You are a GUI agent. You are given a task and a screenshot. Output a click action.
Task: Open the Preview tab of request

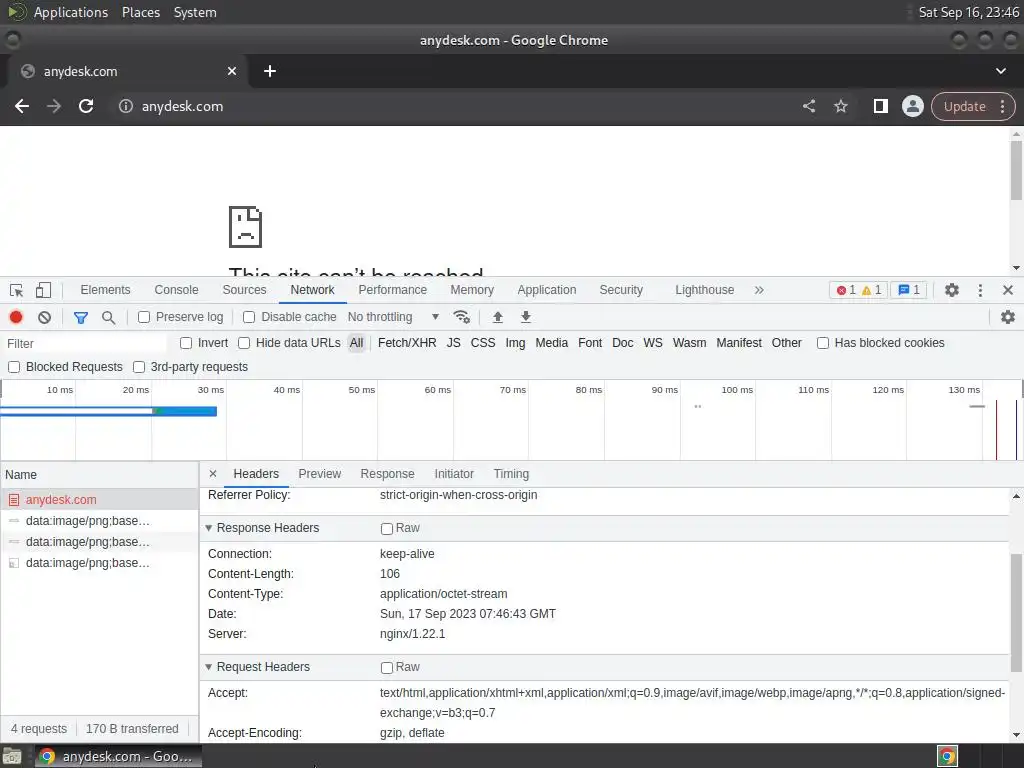pyautogui.click(x=319, y=473)
